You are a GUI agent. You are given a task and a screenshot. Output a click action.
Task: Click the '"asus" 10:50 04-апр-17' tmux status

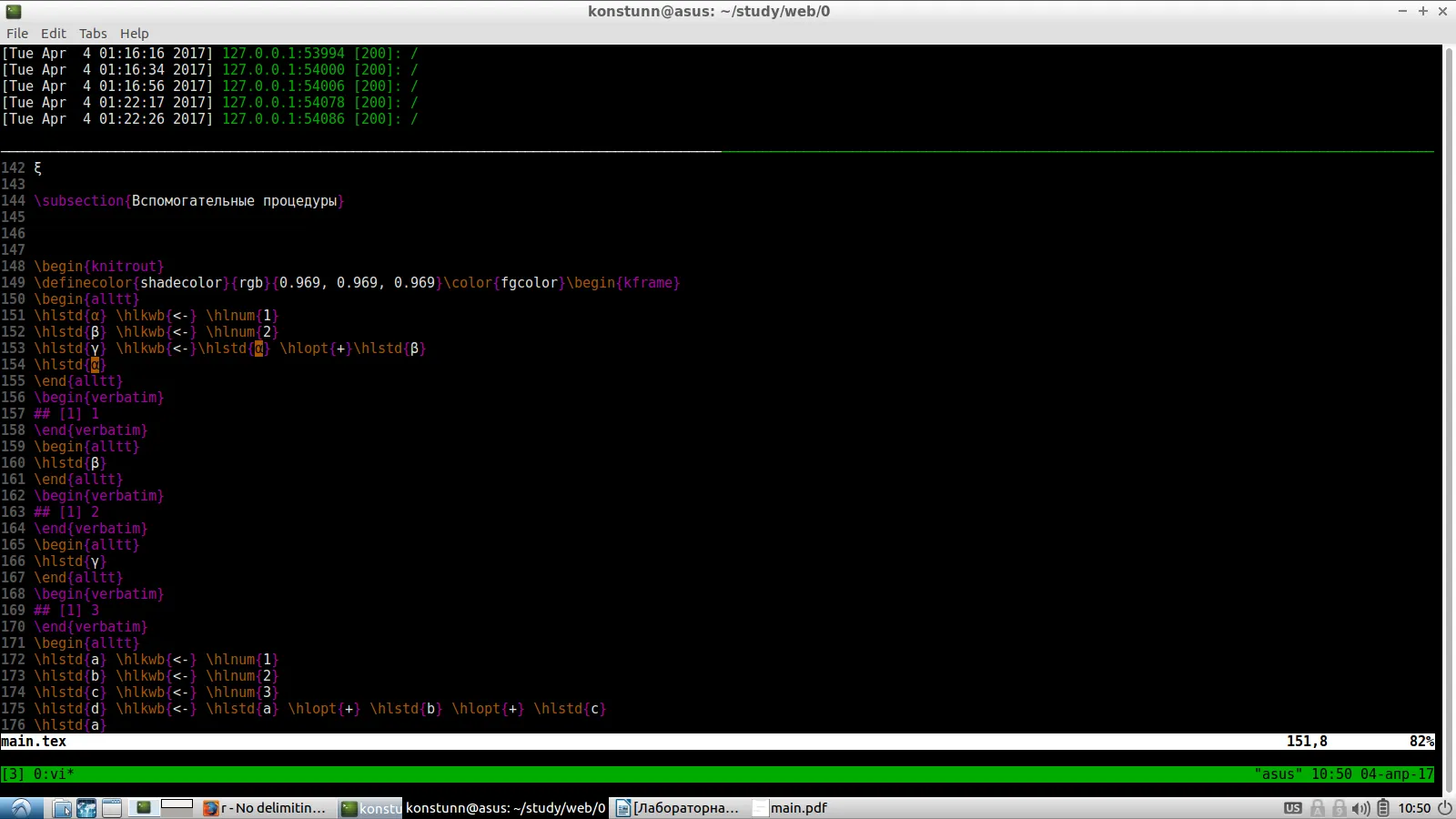pos(1344,774)
